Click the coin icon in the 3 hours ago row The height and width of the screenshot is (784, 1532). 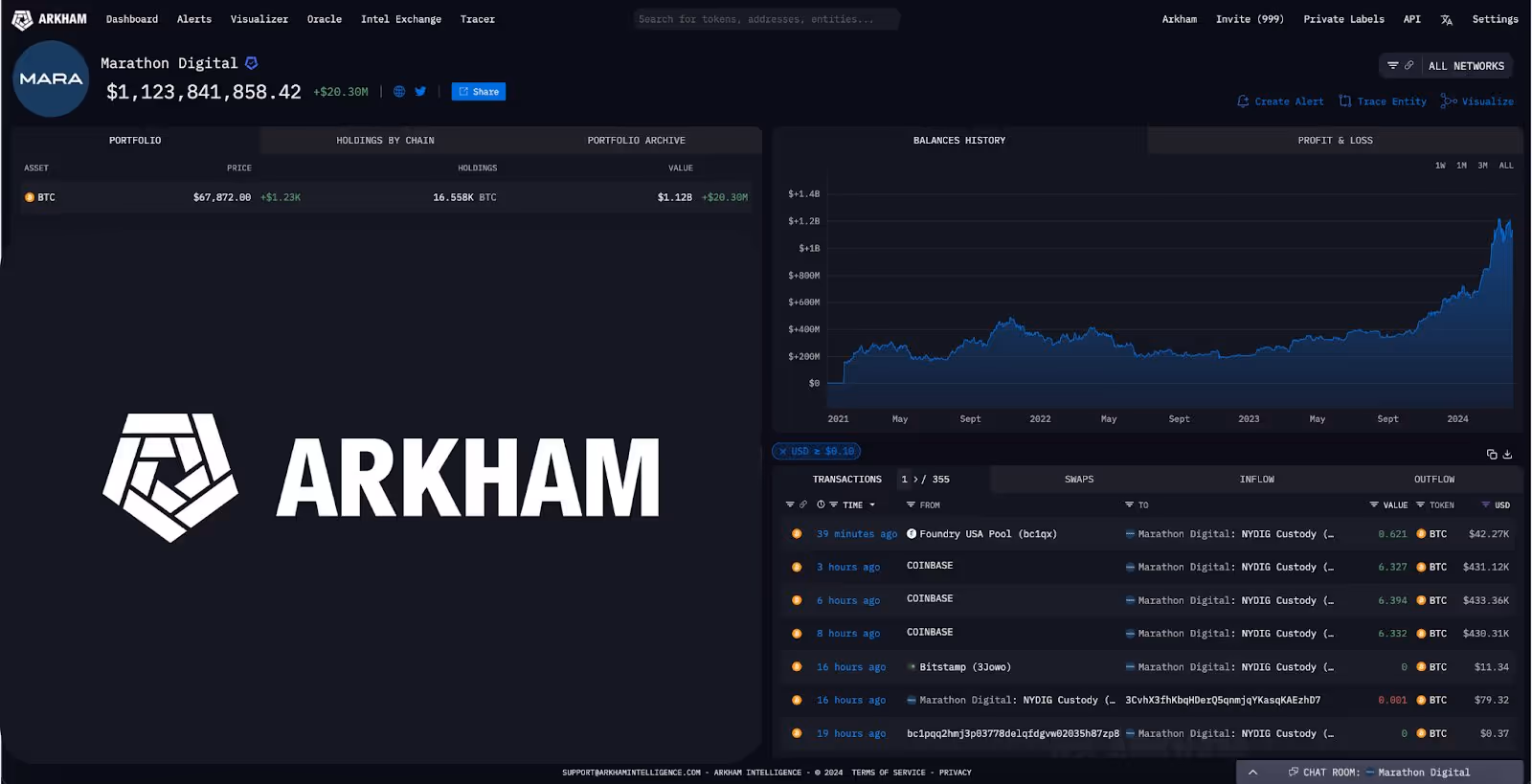click(797, 567)
